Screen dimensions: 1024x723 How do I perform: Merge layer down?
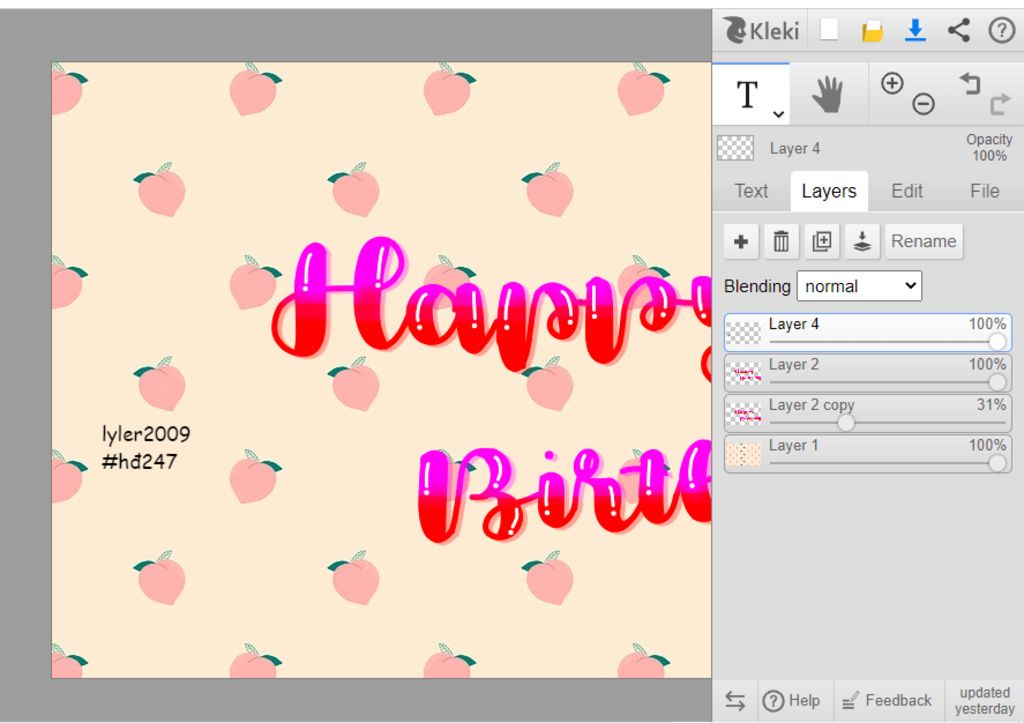click(x=862, y=242)
